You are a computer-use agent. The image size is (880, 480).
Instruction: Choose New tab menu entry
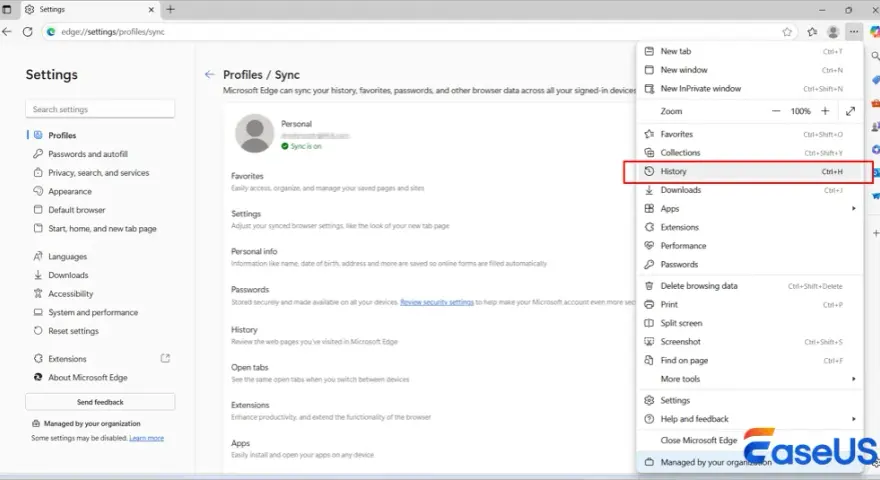(749, 51)
